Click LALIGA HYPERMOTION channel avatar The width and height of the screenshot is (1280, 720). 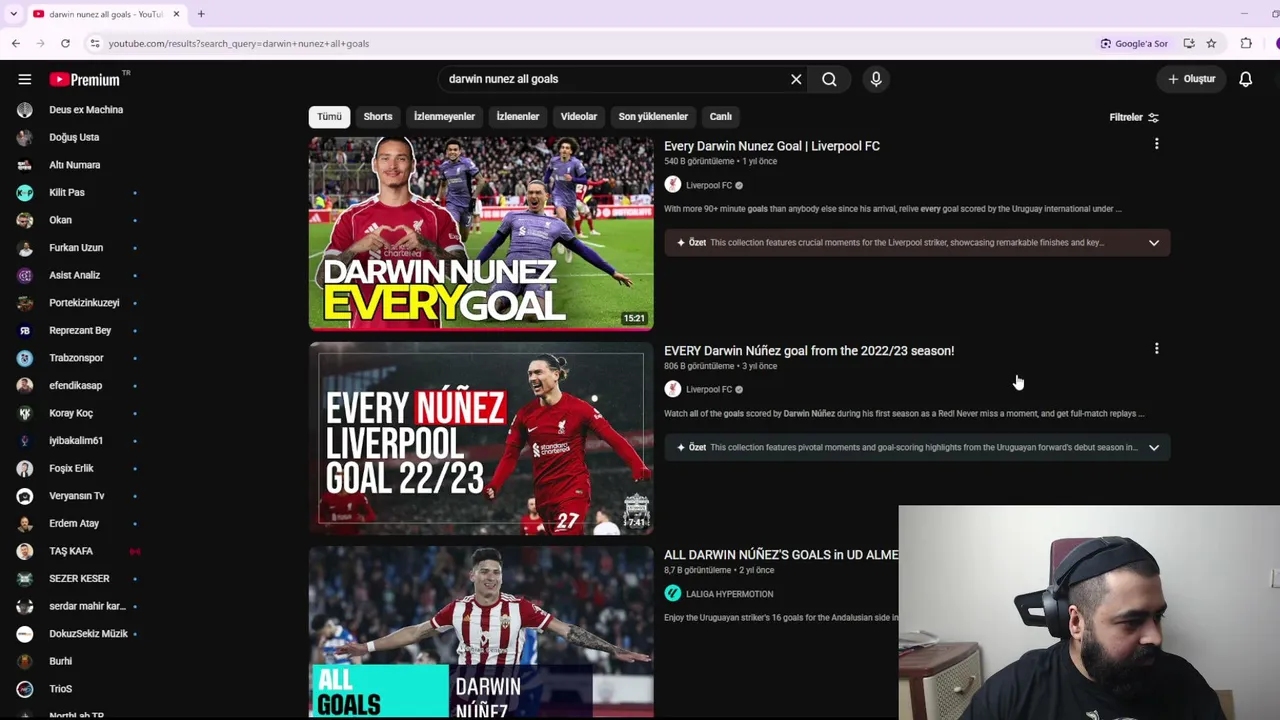pyautogui.click(x=673, y=594)
